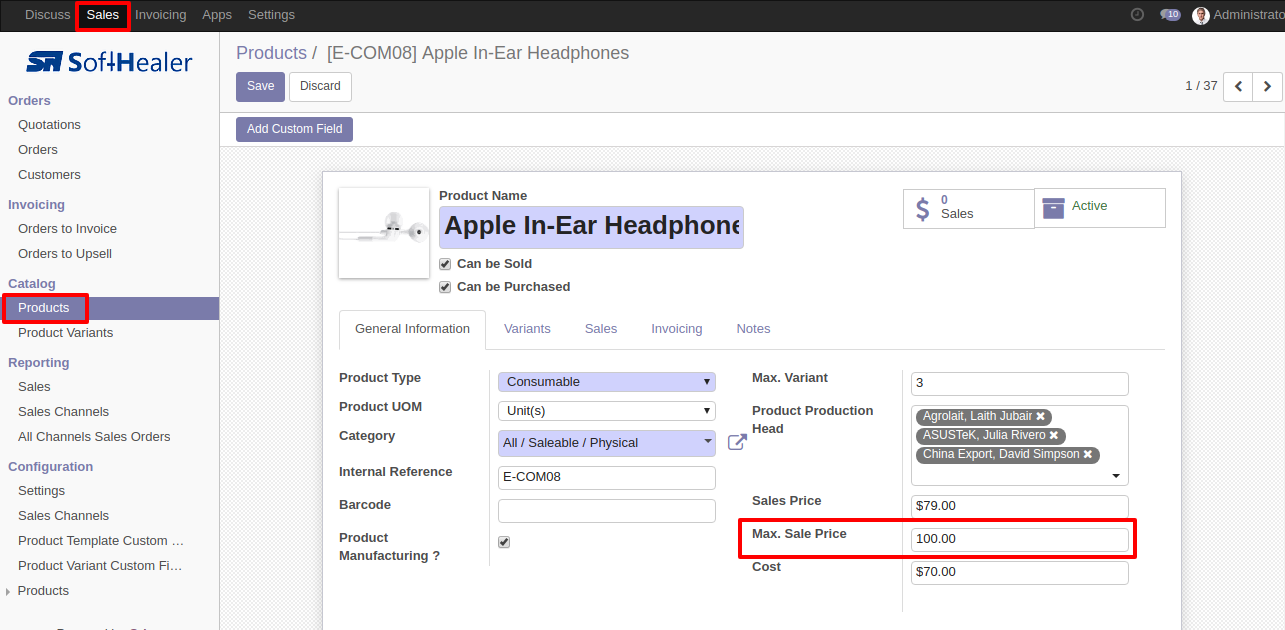Toggle Can be Sold checkbox

[x=445, y=264]
